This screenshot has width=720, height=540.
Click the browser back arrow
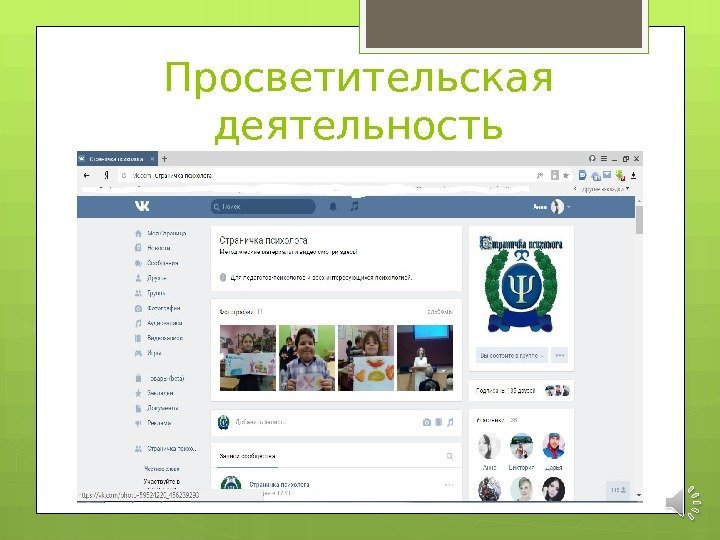(x=86, y=175)
